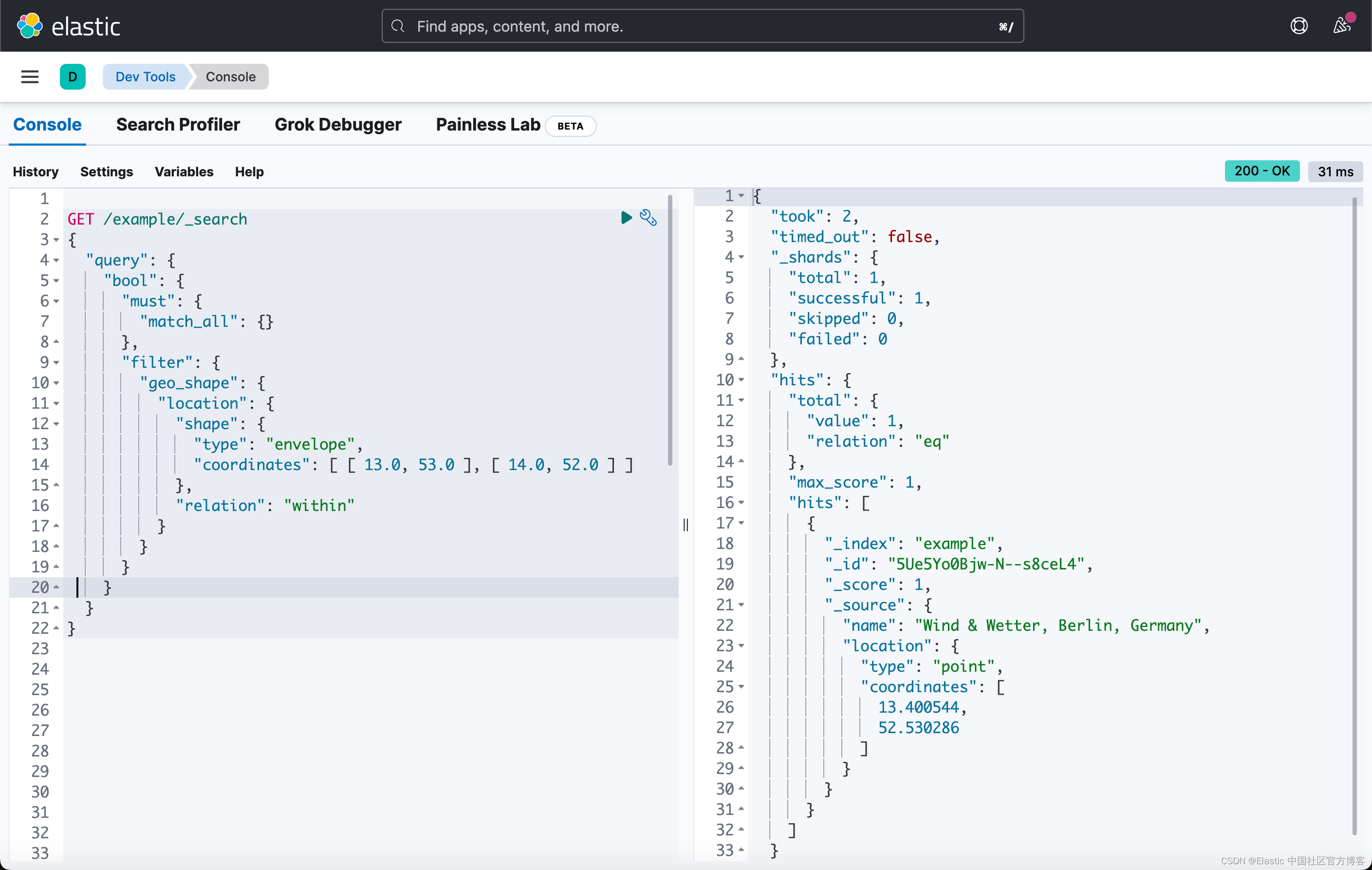This screenshot has width=1372, height=870.
Task: Open the Elastic help life-buoy icon in header
Action: (1298, 26)
